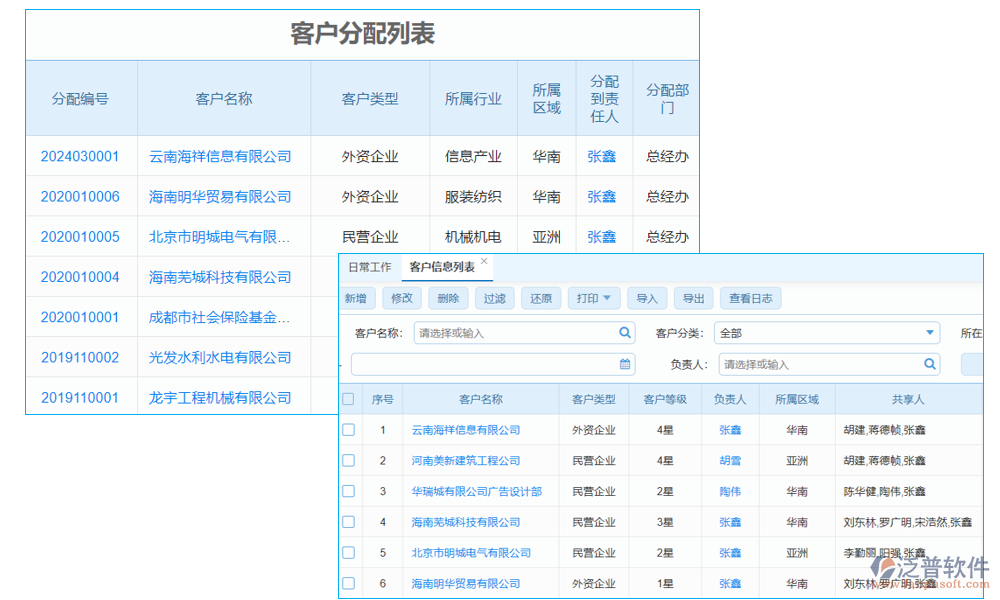Click the 还原 (Restore) toolbar icon
This screenshot has width=1000, height=600.
click(x=540, y=297)
